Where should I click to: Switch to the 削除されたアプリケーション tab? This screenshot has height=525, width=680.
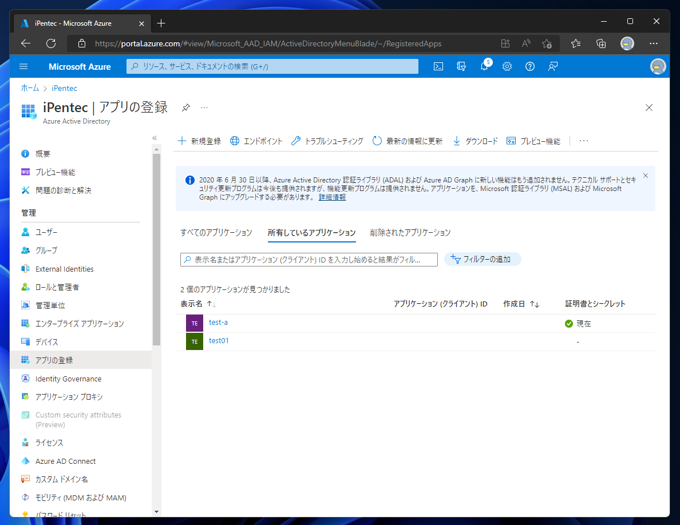click(410, 233)
